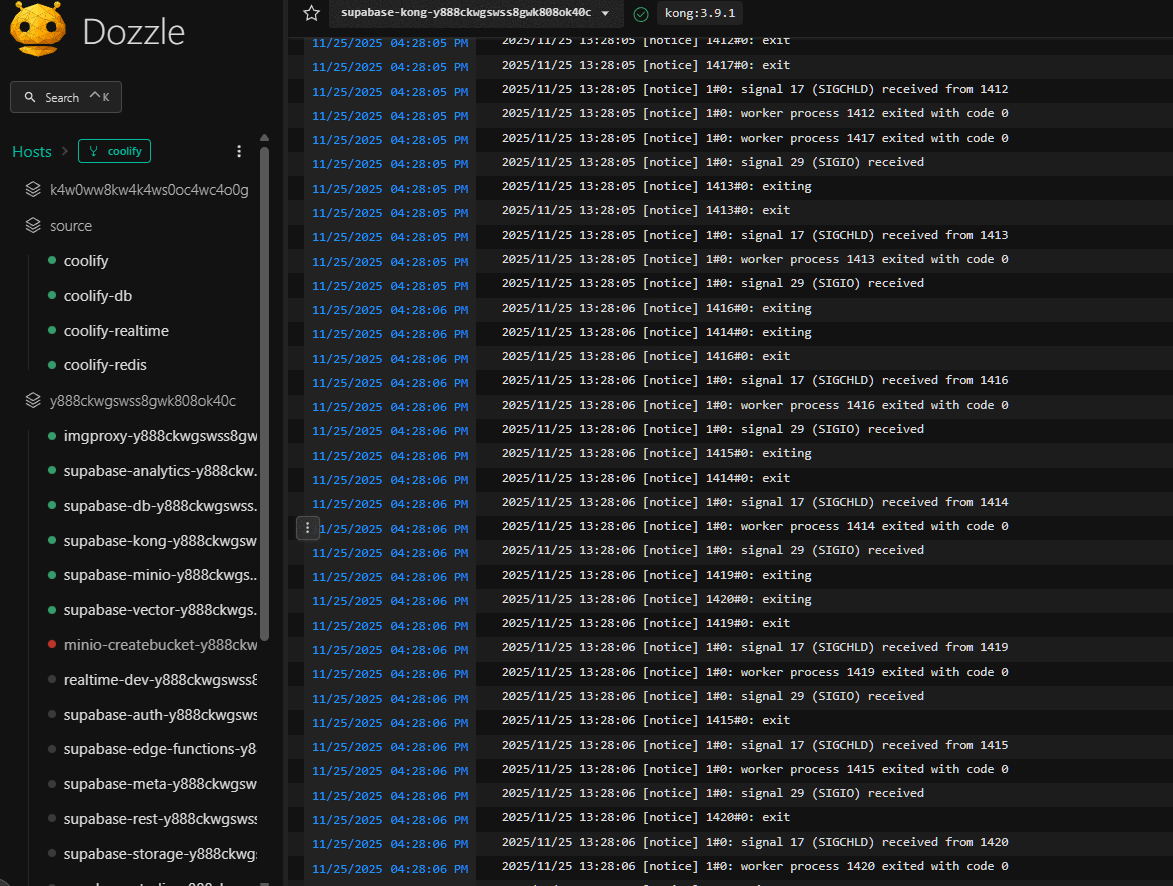Image resolution: width=1173 pixels, height=886 pixels.
Task: Click layers icon beside k4w0ww8kw4k4ws0oc4wc4o0g
Action: [x=33, y=189]
